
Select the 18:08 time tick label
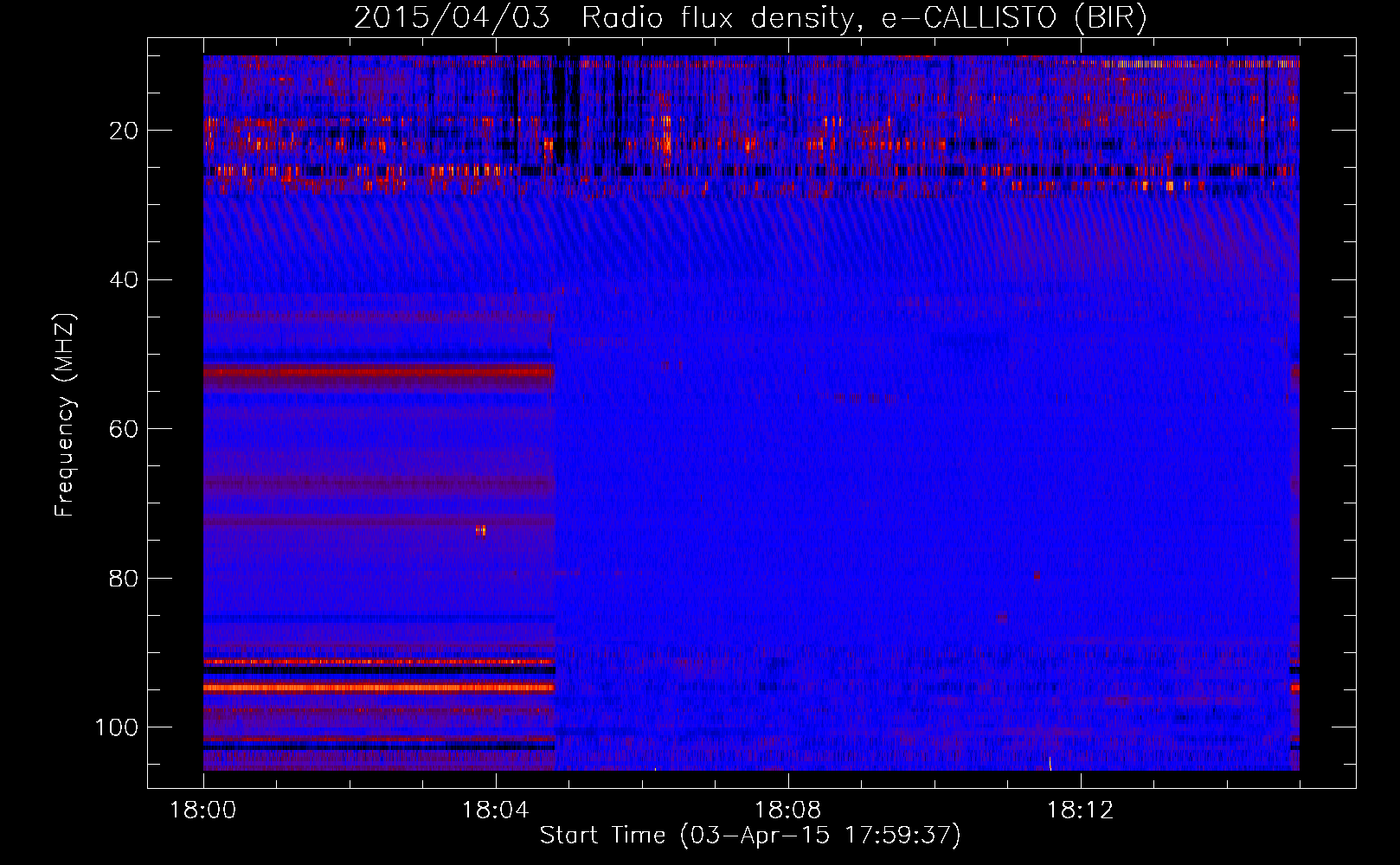point(788,811)
